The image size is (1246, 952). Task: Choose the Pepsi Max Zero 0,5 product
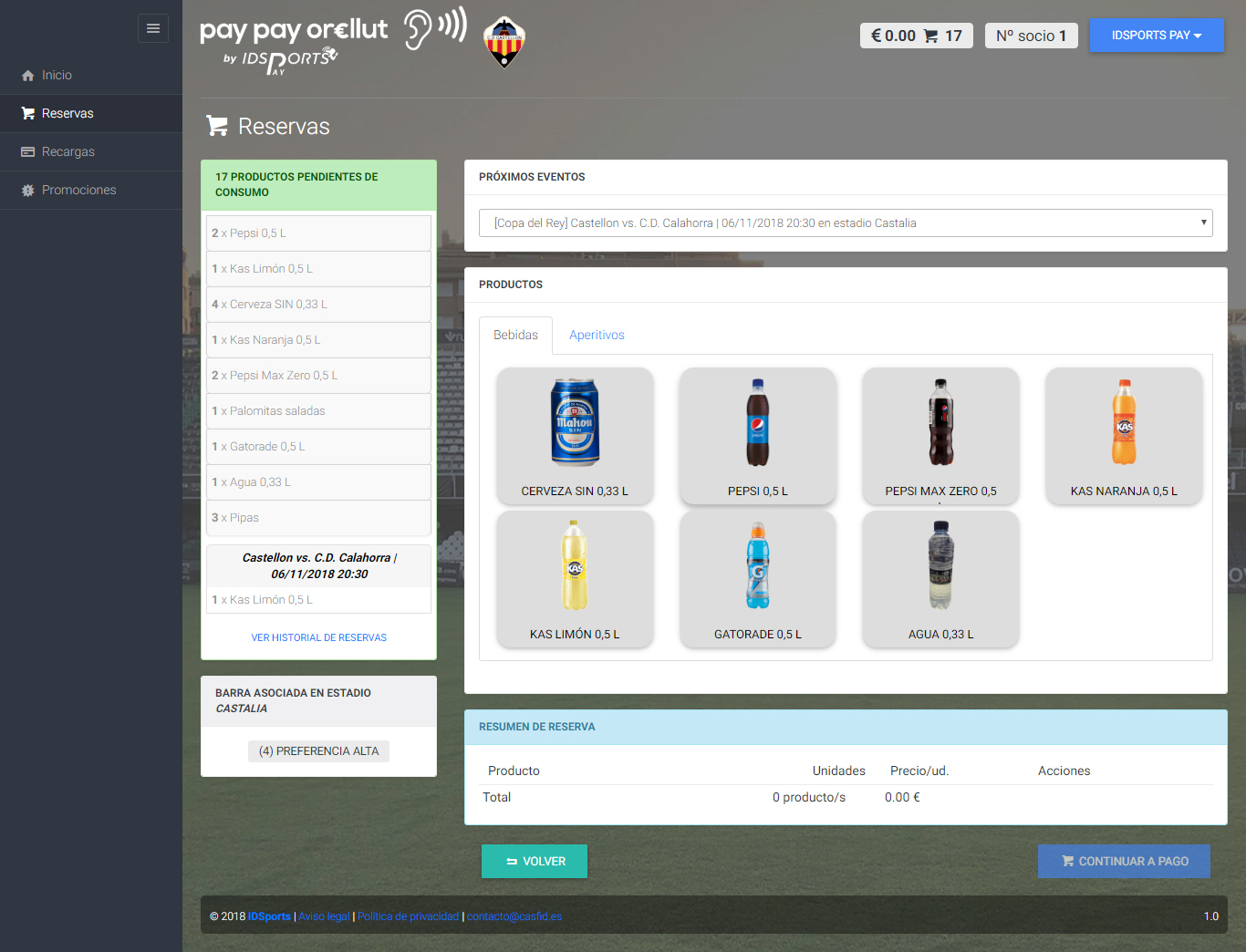pos(940,436)
